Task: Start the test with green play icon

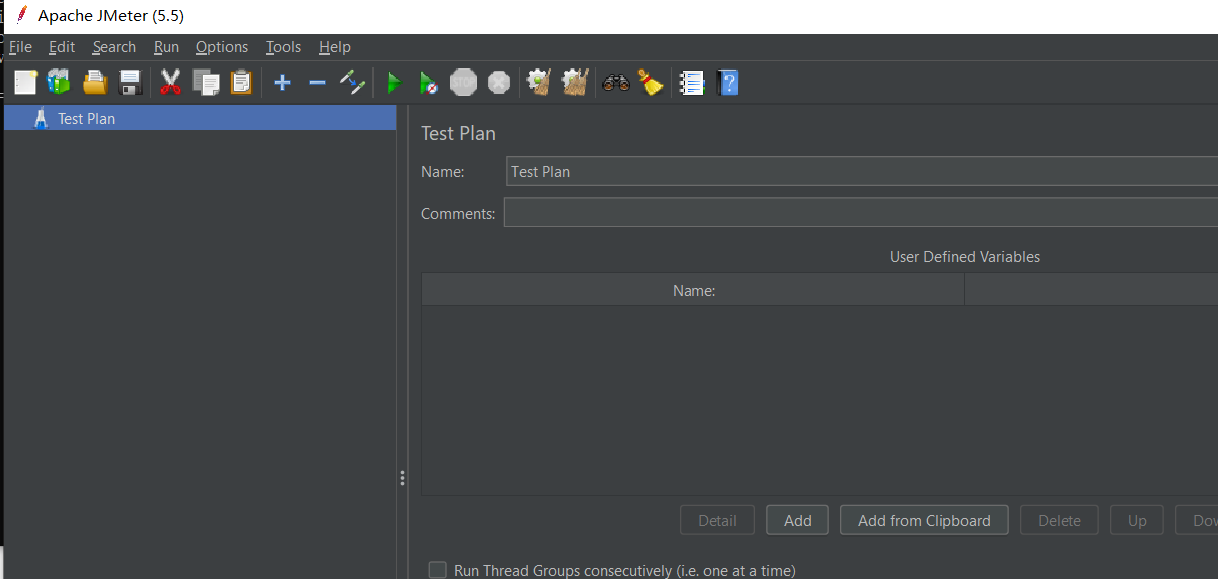Action: (394, 83)
